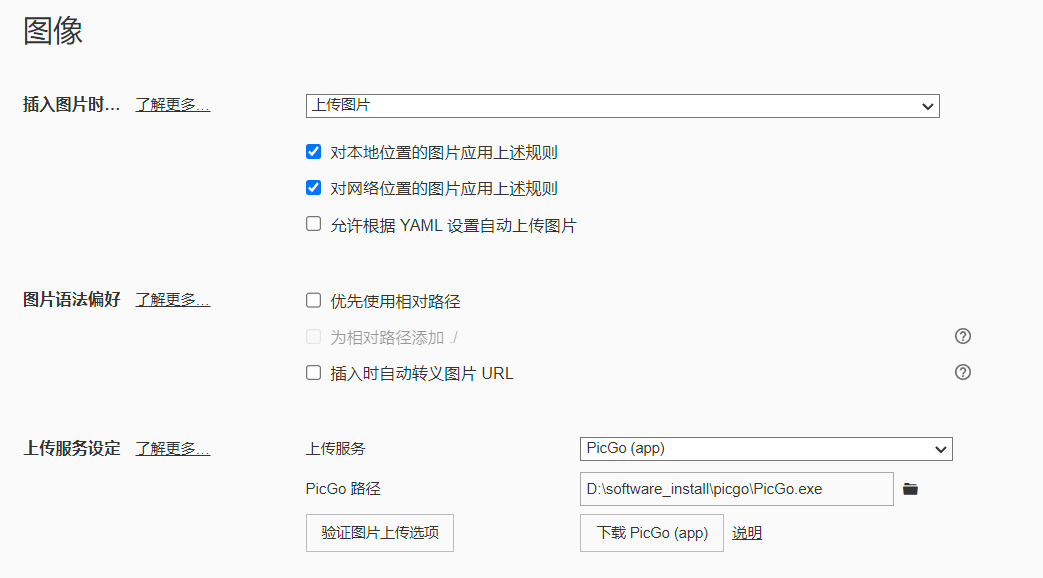This screenshot has width=1043, height=578.
Task: Open 了解更多 link for 插入图片时 setting
Action: [172, 103]
